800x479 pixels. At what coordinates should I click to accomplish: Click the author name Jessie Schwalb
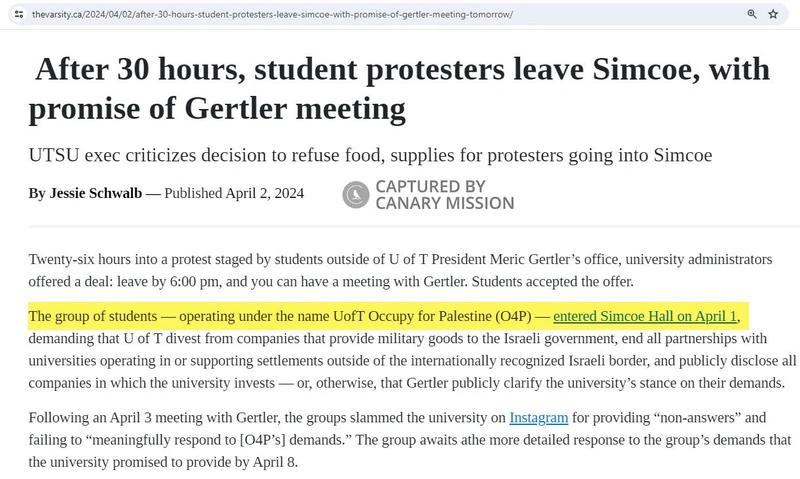(96, 193)
